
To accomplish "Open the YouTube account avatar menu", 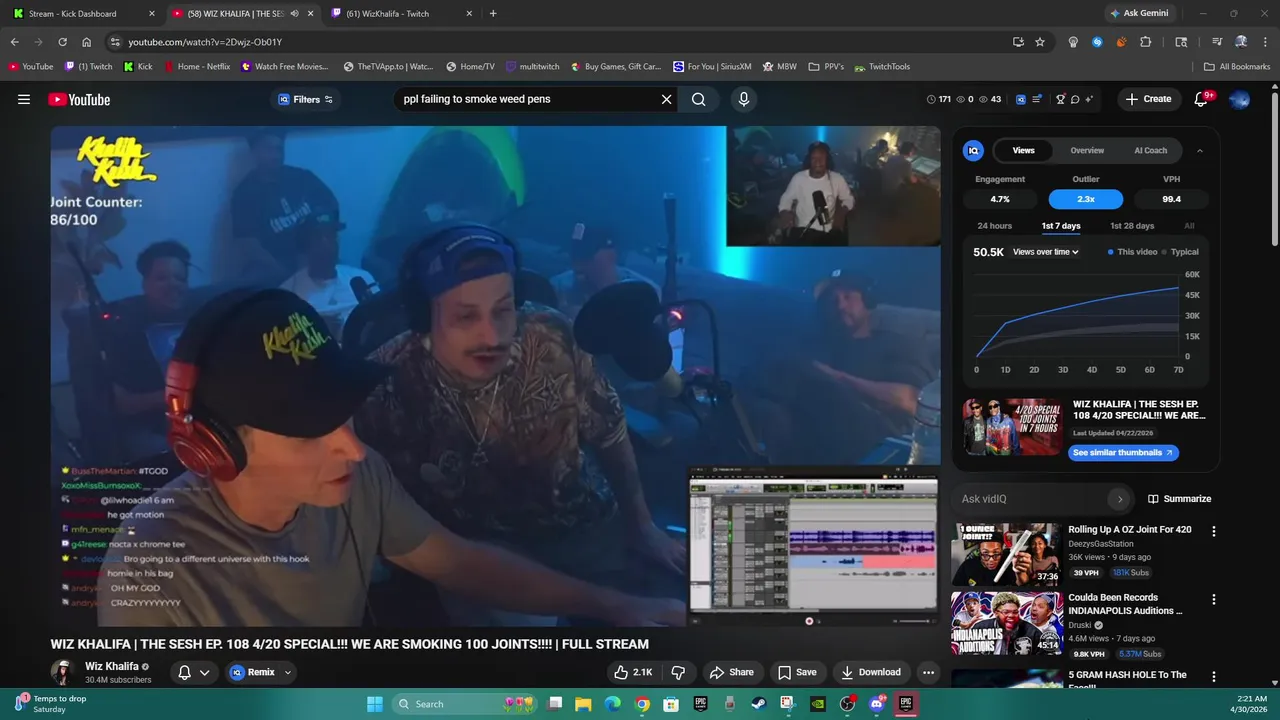I will pyautogui.click(x=1239, y=99).
